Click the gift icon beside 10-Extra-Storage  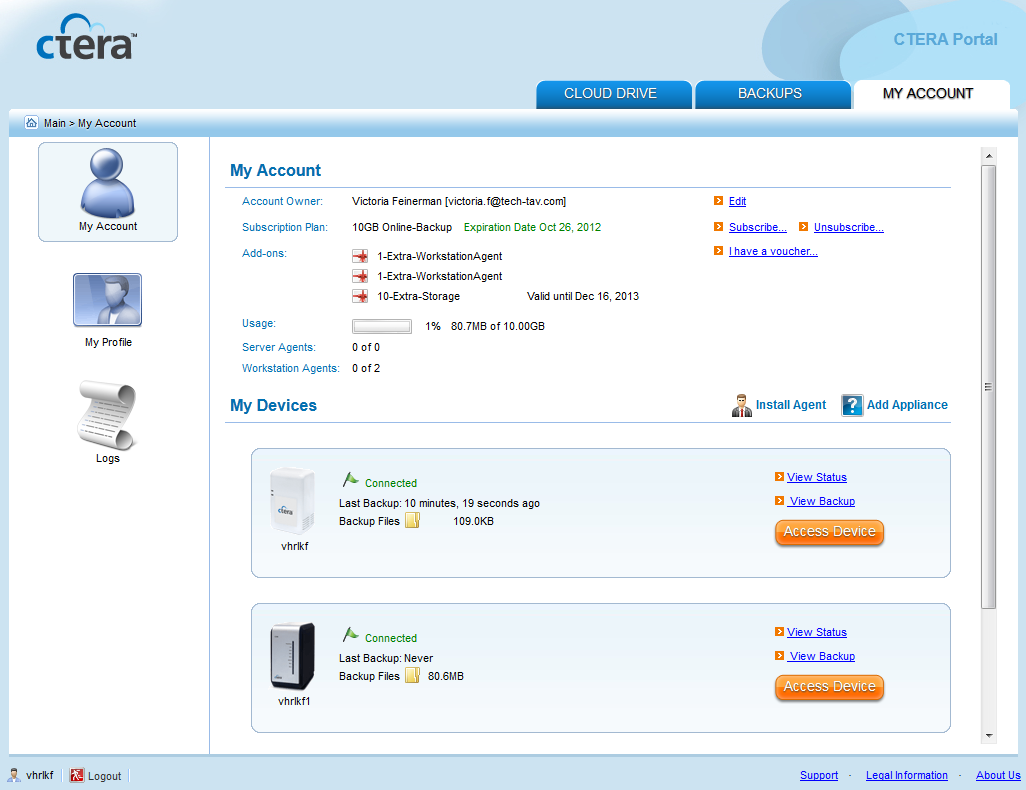tap(360, 296)
